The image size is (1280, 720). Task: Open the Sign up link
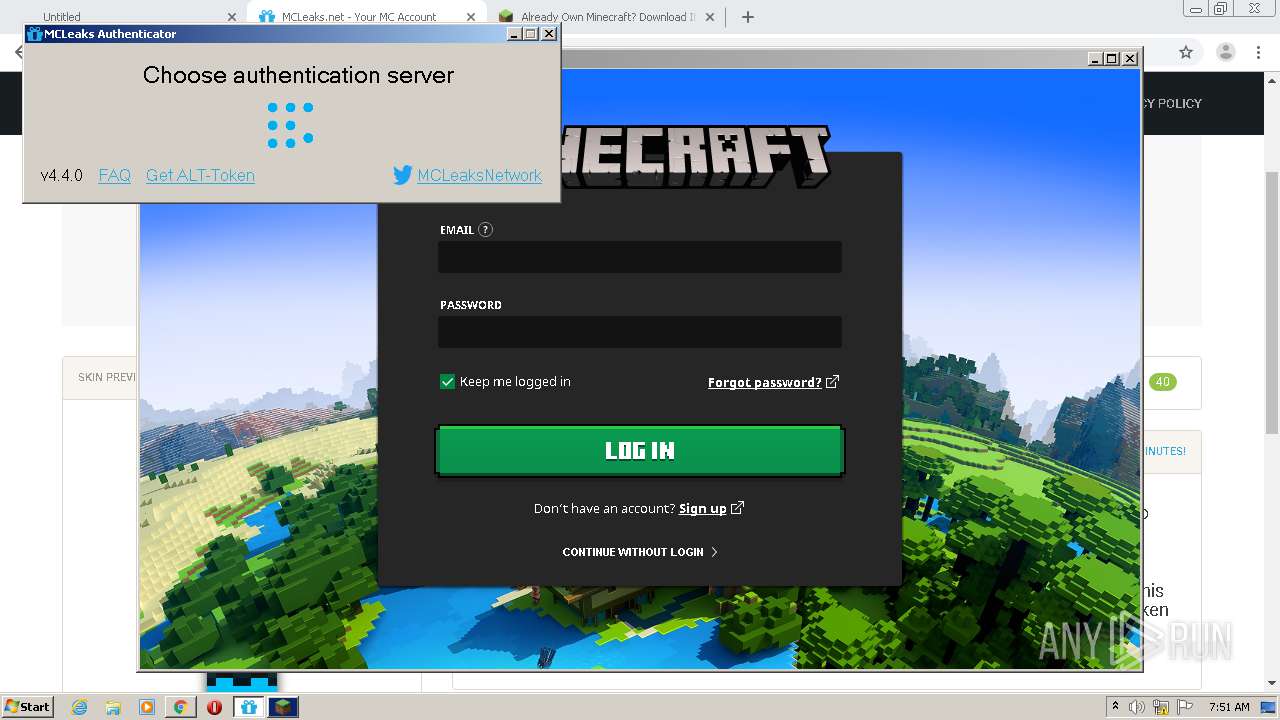(x=702, y=508)
